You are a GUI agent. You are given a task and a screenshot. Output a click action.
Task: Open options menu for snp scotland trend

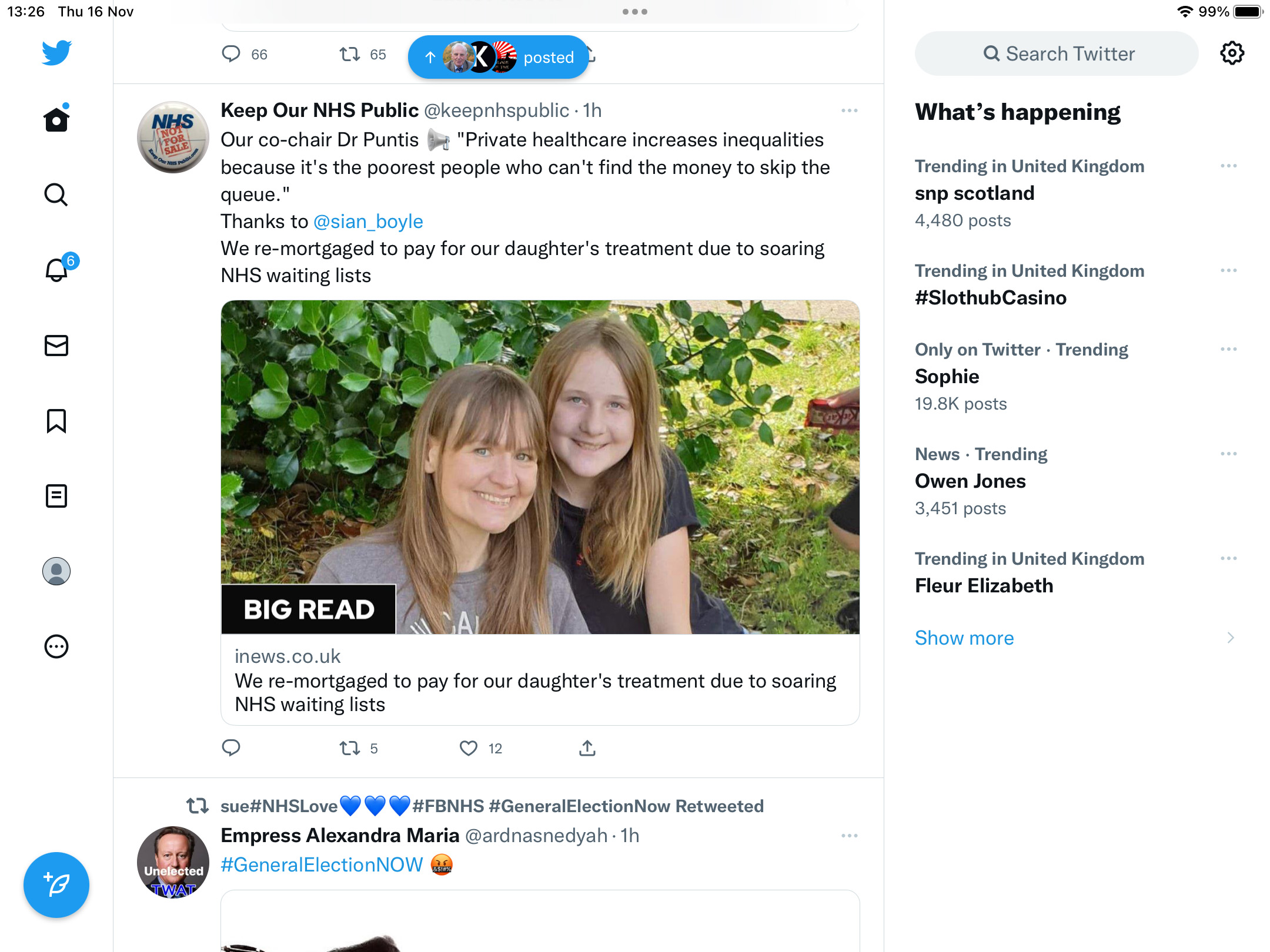pos(1229,166)
